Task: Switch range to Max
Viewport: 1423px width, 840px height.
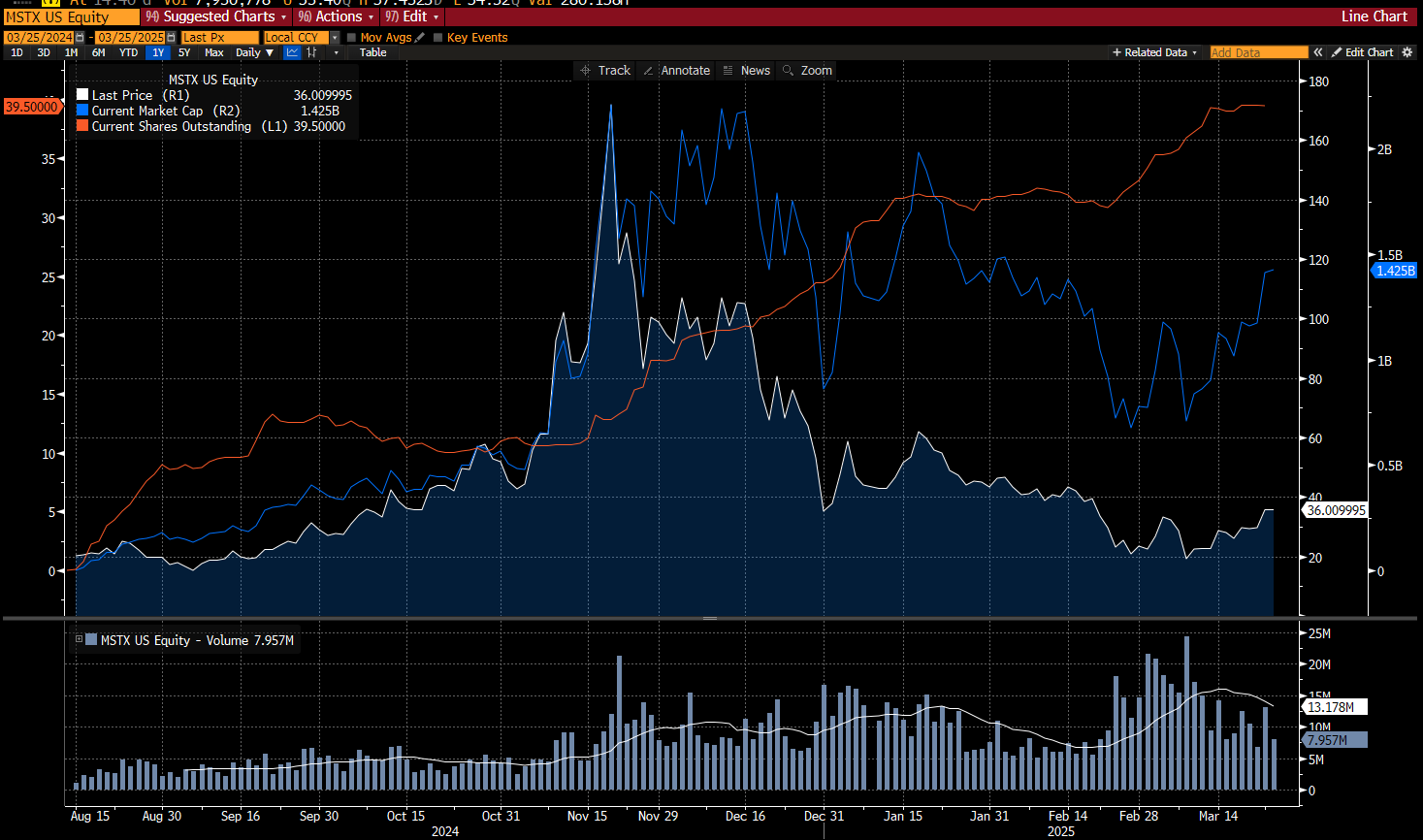Action: (x=214, y=52)
